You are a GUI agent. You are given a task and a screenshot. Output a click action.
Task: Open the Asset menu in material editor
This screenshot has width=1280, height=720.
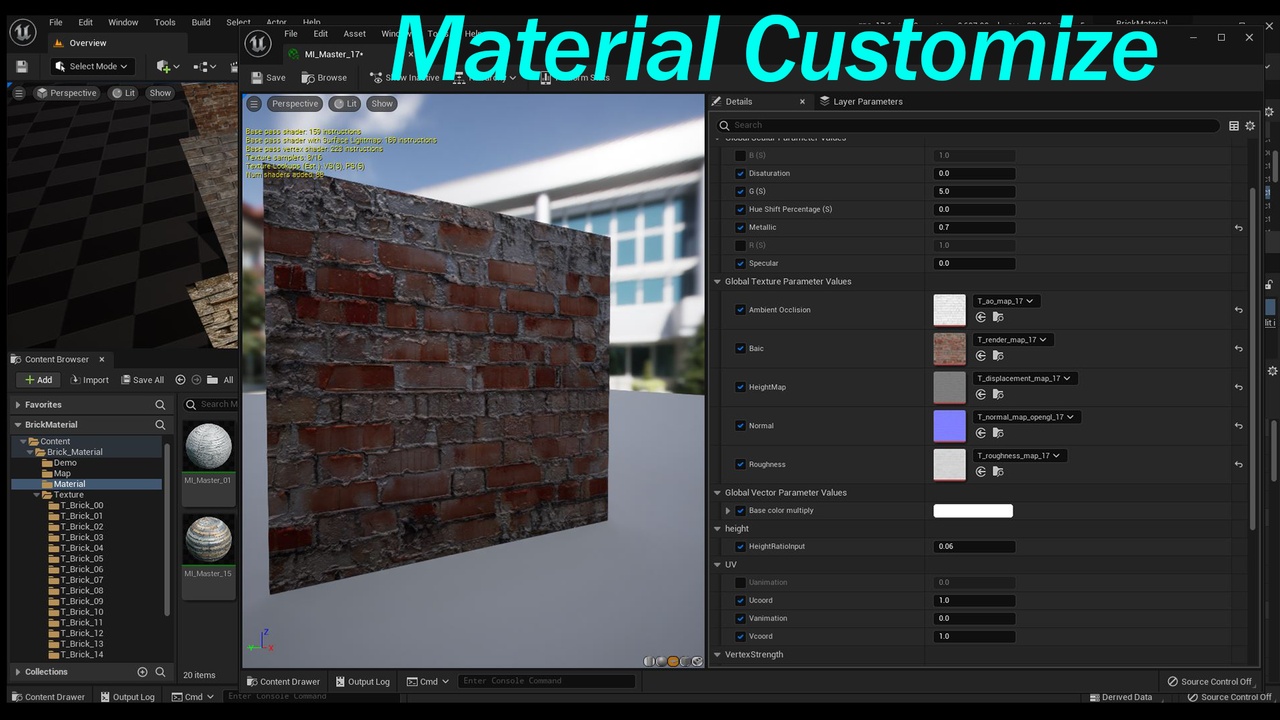pyautogui.click(x=354, y=34)
